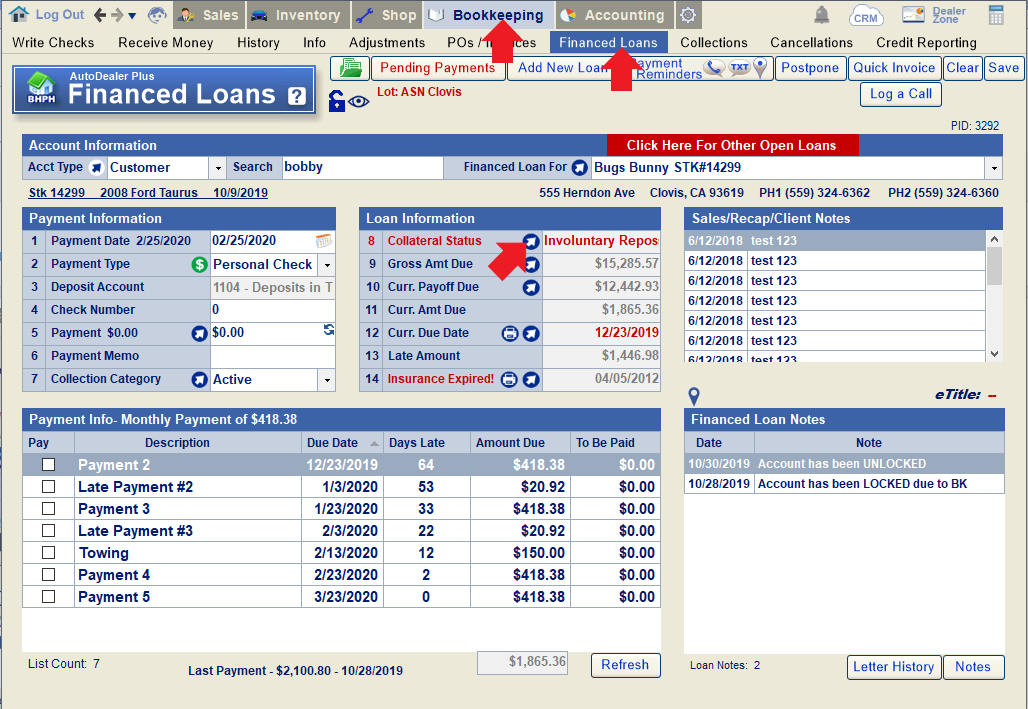Click the Insurance Expired arrow icon
Viewport: 1028px width, 709px height.
coord(531,380)
